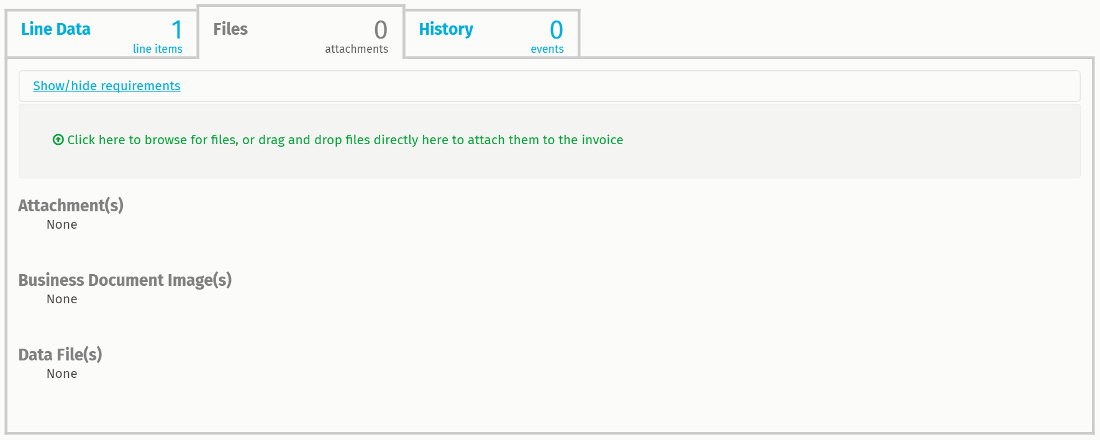Click the 'attachments' caption under Files
Viewport: 1100px width, 440px height.
[356, 49]
